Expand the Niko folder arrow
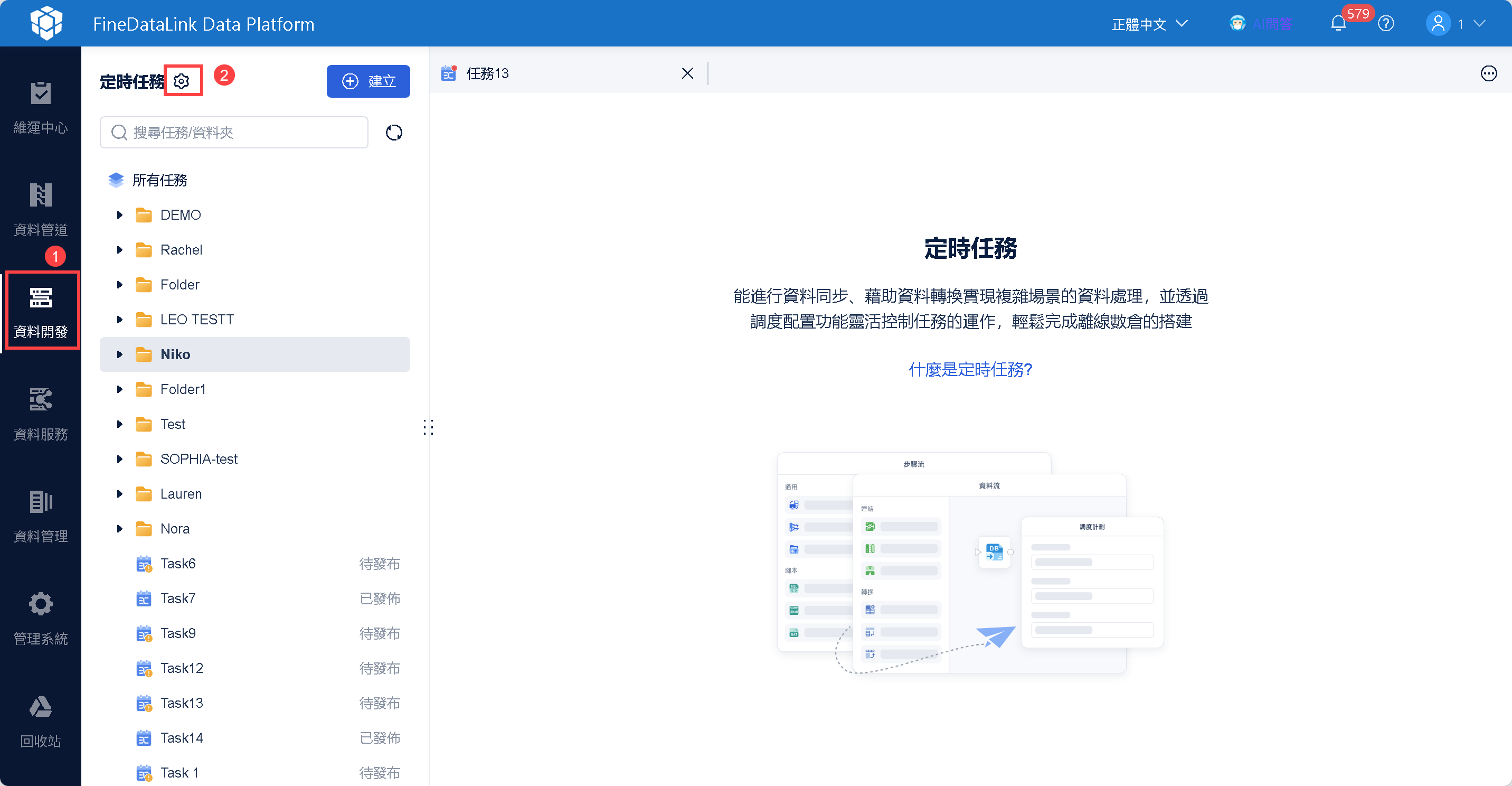 pos(120,354)
